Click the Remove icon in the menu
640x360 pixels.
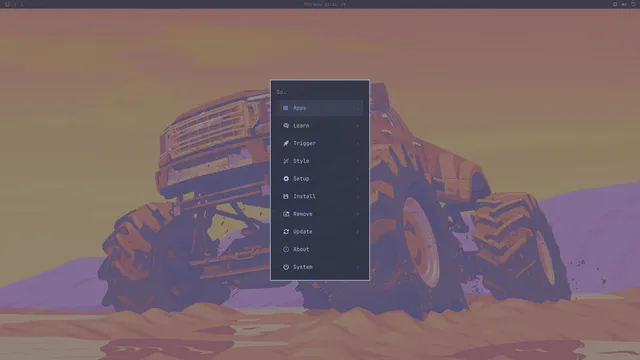point(286,214)
